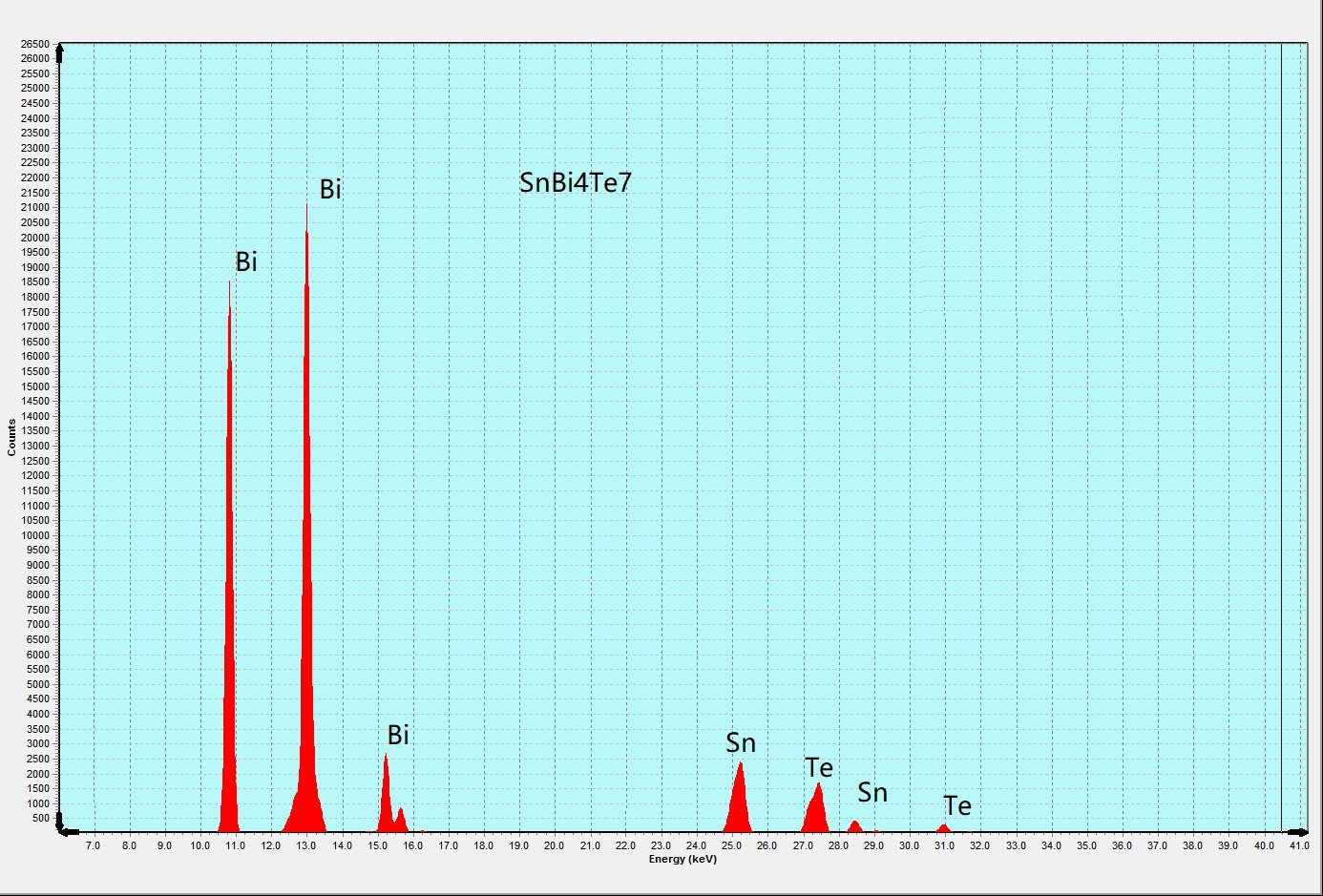Click the down arrow at Counts axis bottom
This screenshot has height=896, width=1323.
(x=60, y=821)
